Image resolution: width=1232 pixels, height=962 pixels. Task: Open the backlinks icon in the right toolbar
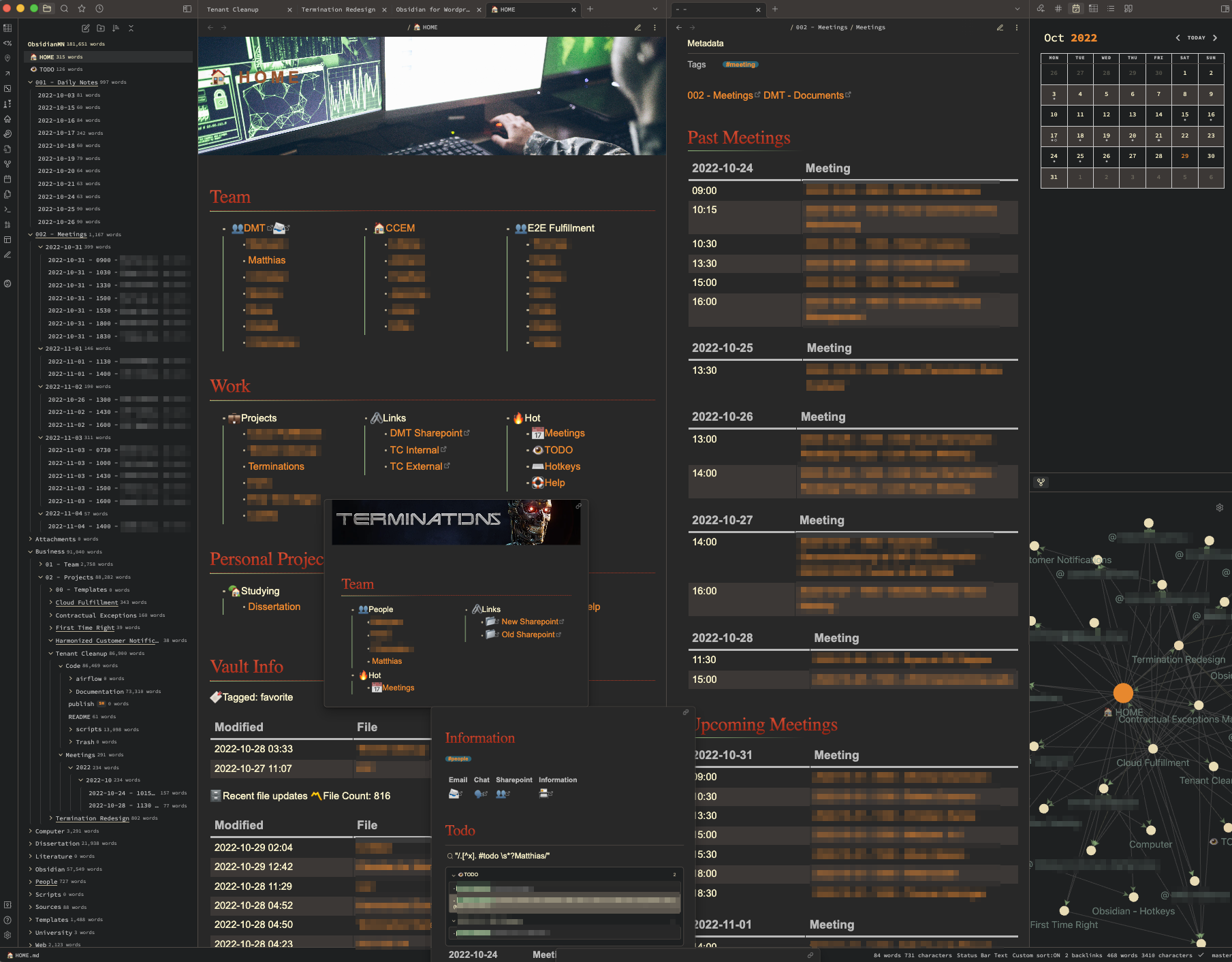(1041, 9)
